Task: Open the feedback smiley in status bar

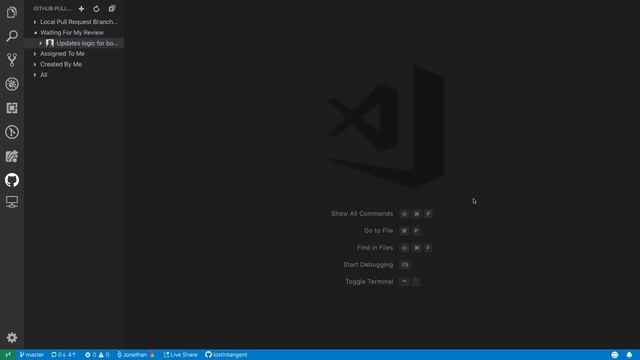Action: pyautogui.click(x=615, y=355)
